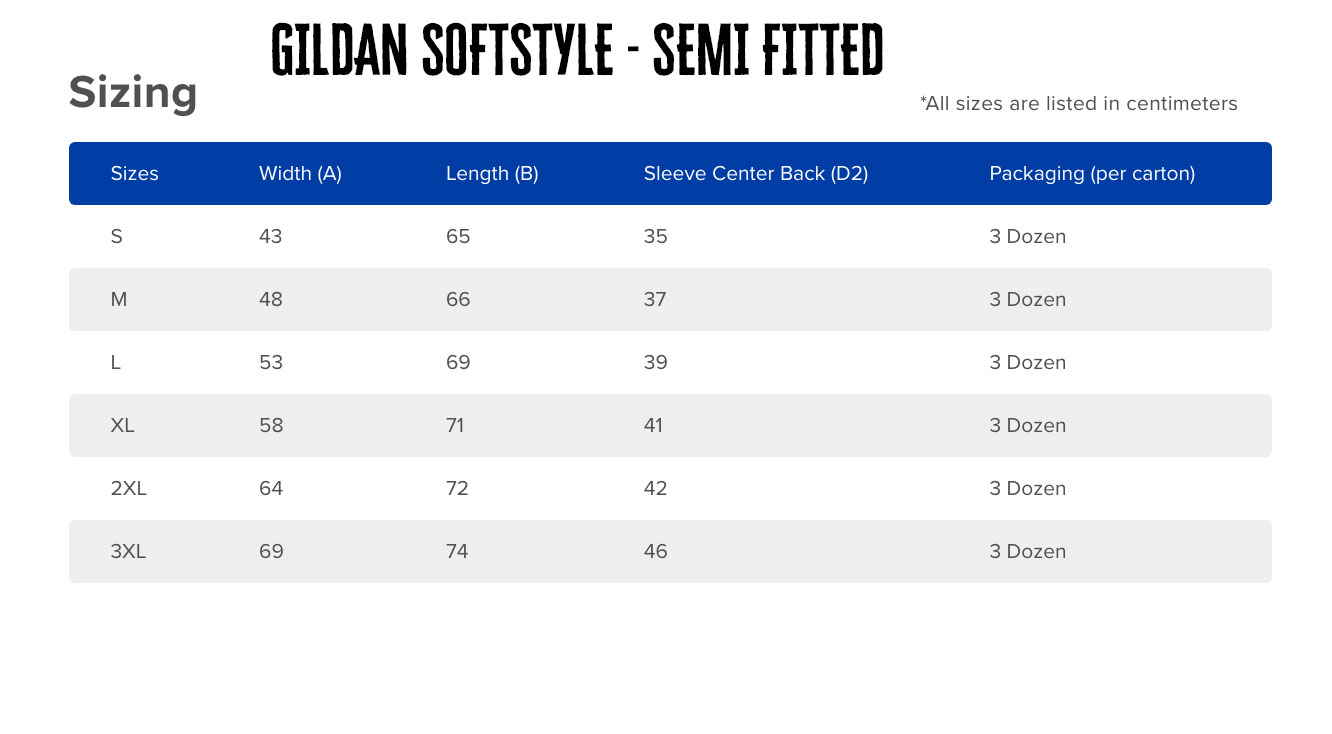1332x734 pixels.
Task: Select the Packaging (per carton) header
Action: (x=1092, y=173)
